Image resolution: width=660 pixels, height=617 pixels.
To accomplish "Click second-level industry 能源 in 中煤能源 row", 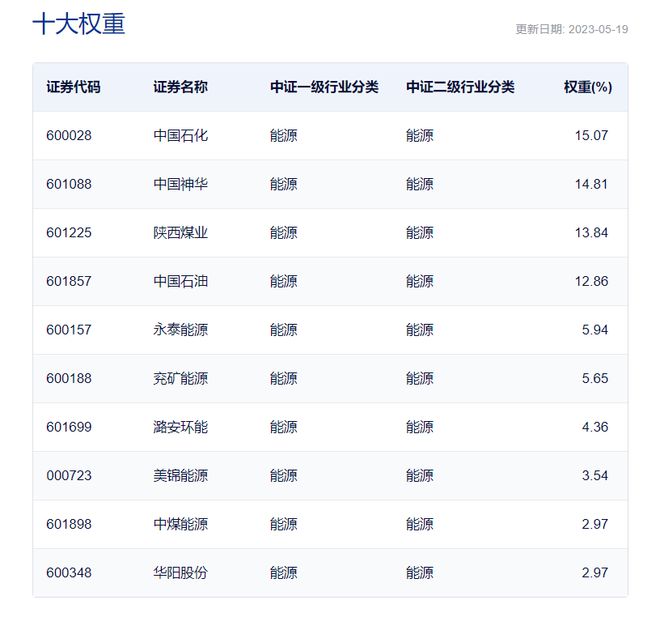I will [x=420, y=524].
